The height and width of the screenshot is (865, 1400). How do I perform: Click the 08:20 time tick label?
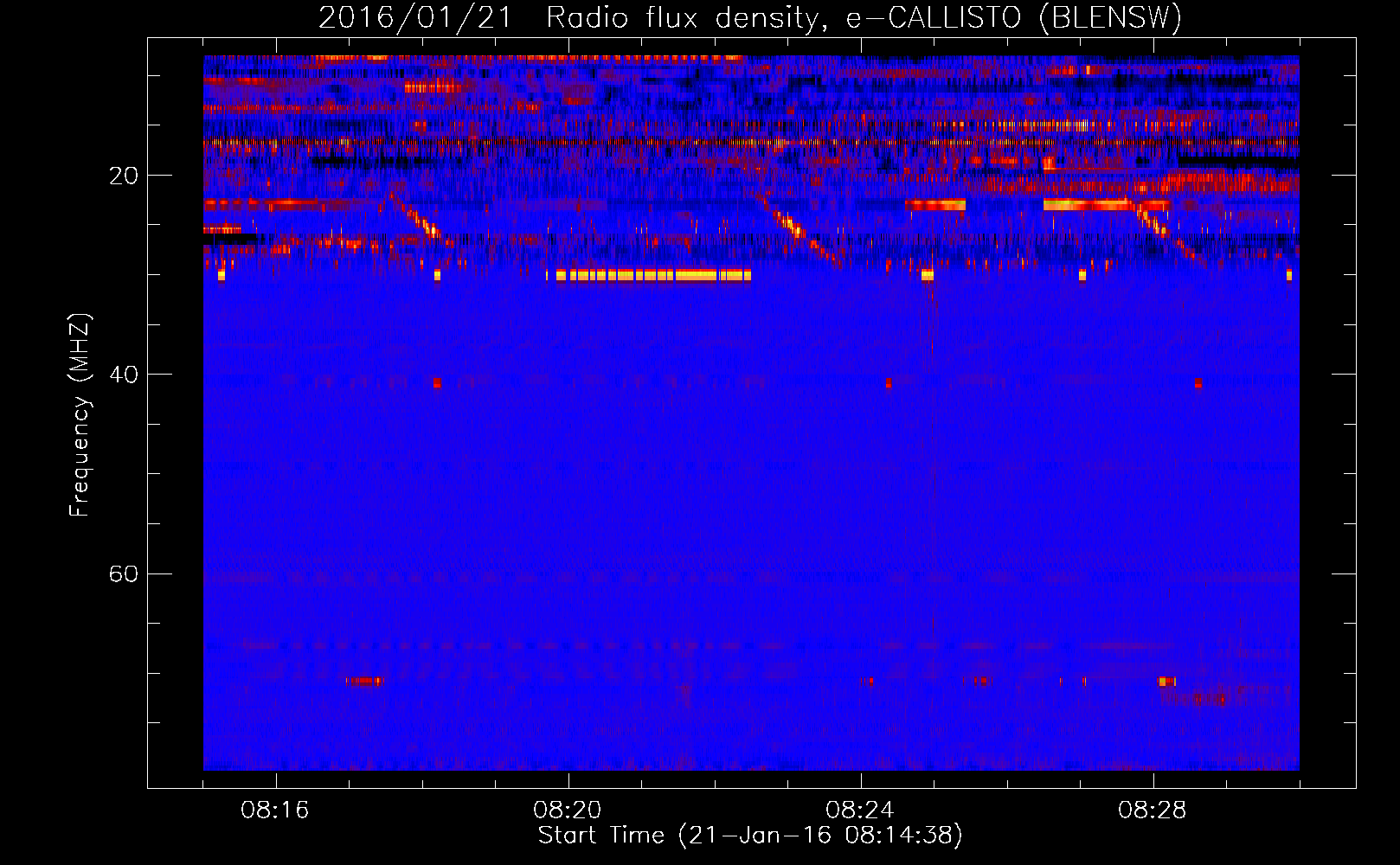(x=568, y=811)
